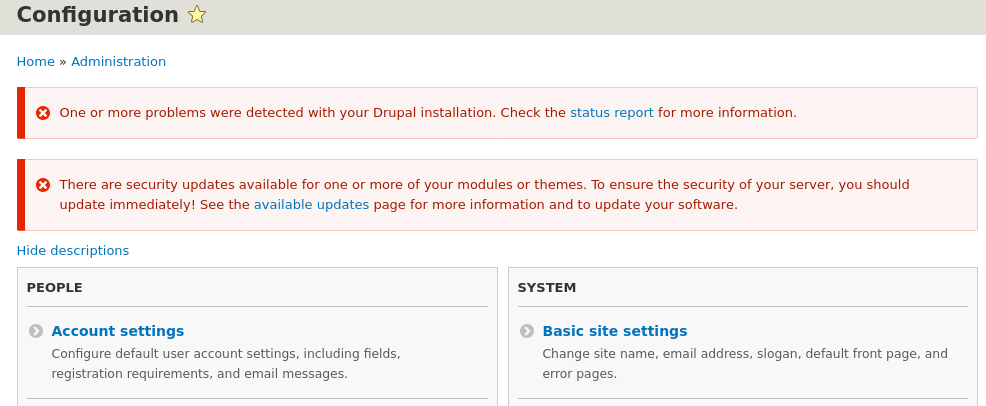Screen dimensions: 986x406
Task: Open the status report link
Action: 611,113
